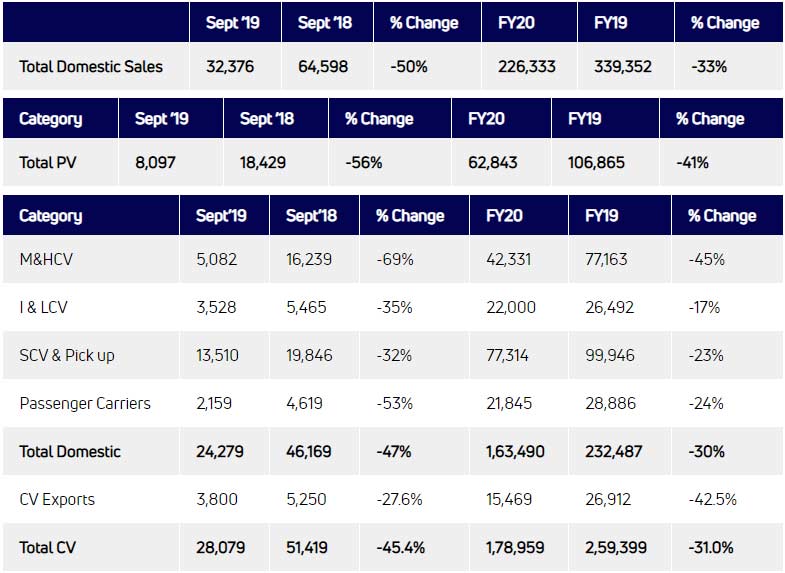The height and width of the screenshot is (573, 785).
Task: Select the -56% Total PV change cell
Action: (x=364, y=162)
